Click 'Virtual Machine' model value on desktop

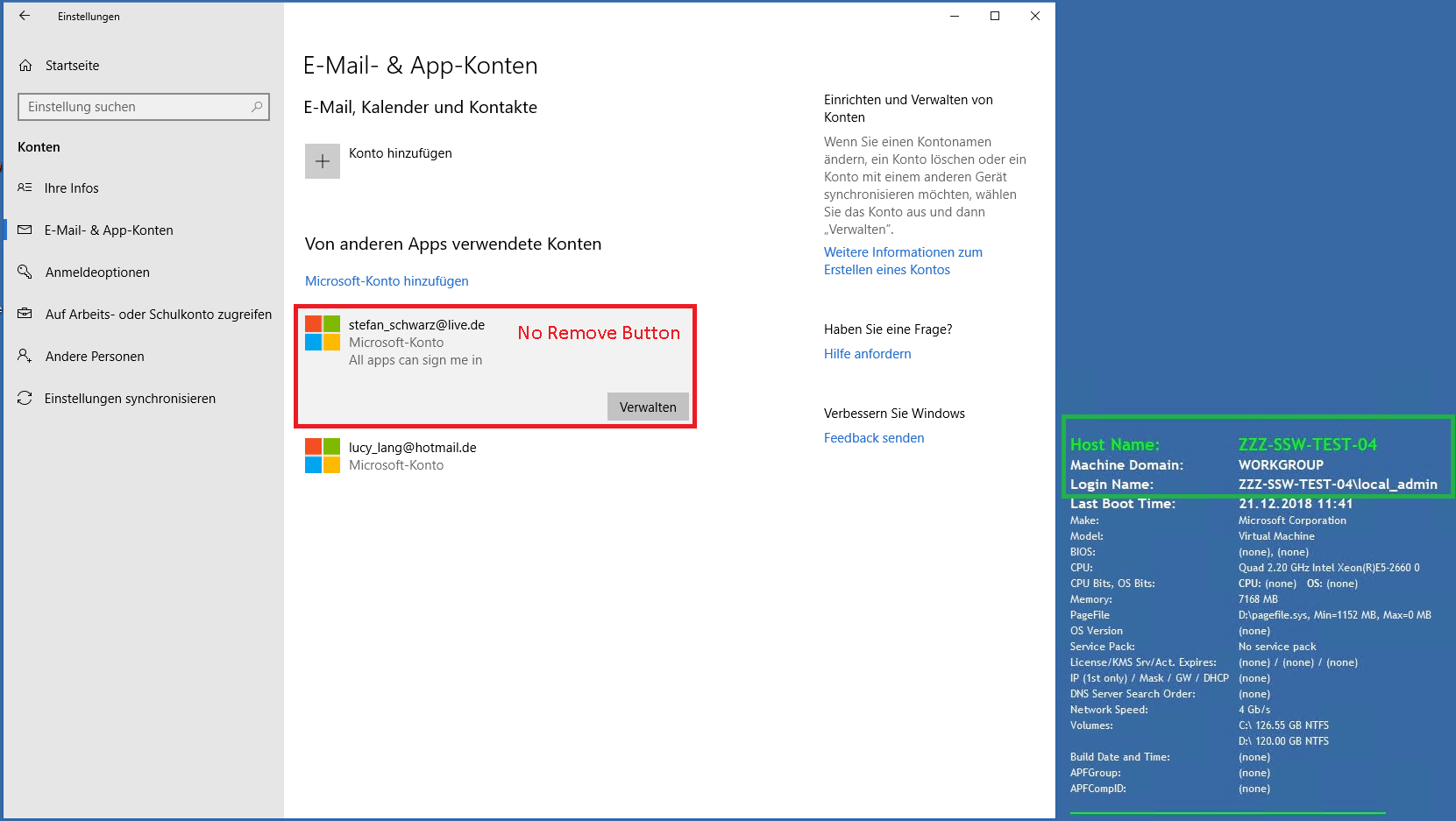pos(1276,536)
